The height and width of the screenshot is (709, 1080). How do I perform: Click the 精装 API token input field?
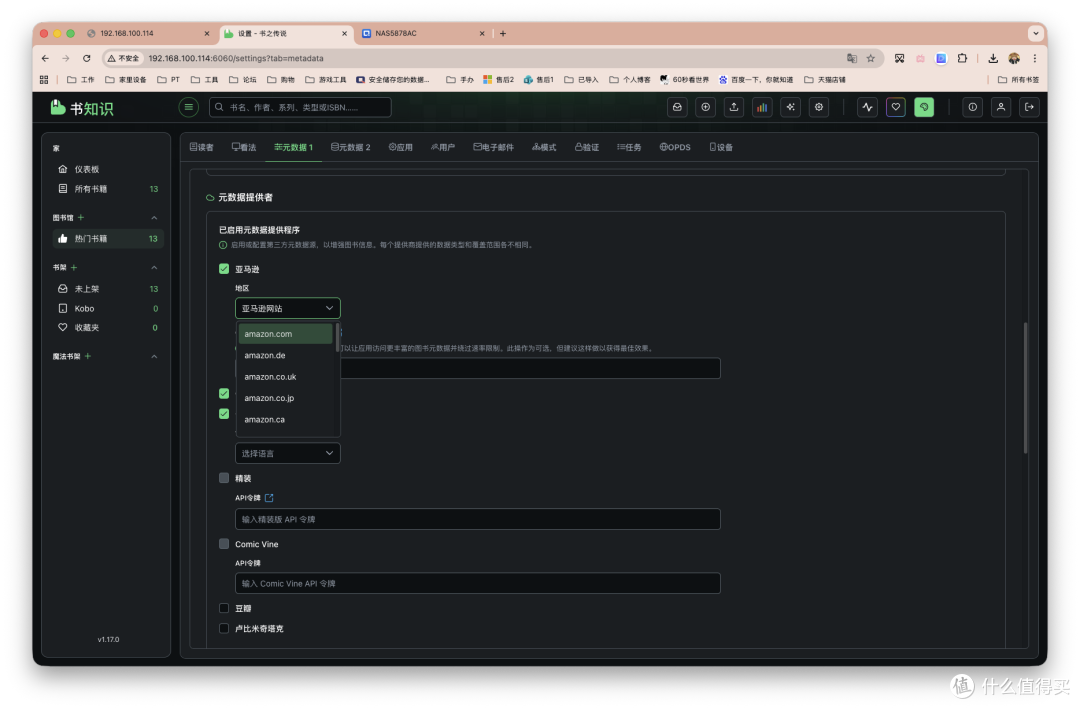[477, 520]
